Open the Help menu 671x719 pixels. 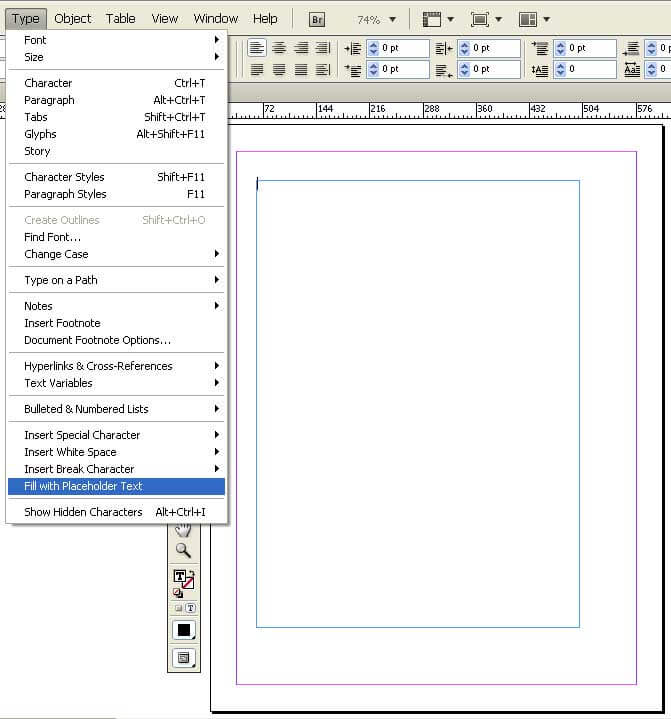[x=265, y=19]
